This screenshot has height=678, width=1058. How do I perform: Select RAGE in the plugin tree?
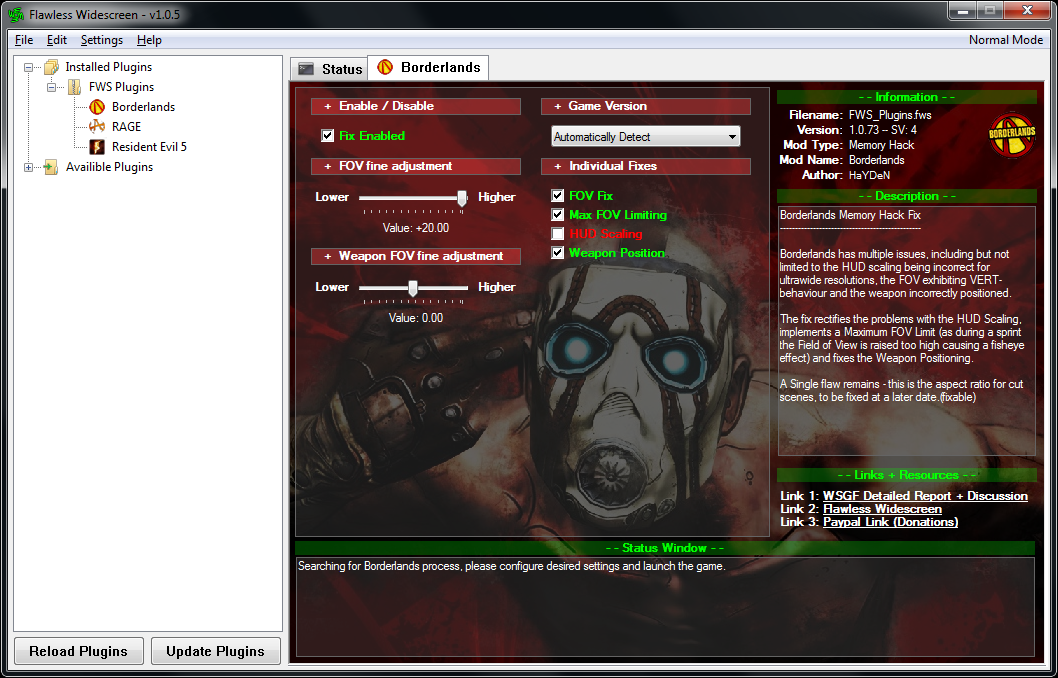[x=126, y=127]
